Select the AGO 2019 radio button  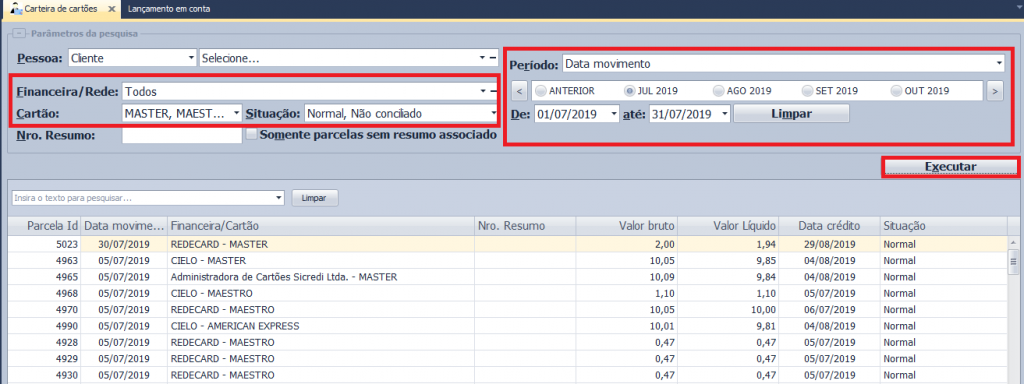pyautogui.click(x=718, y=91)
